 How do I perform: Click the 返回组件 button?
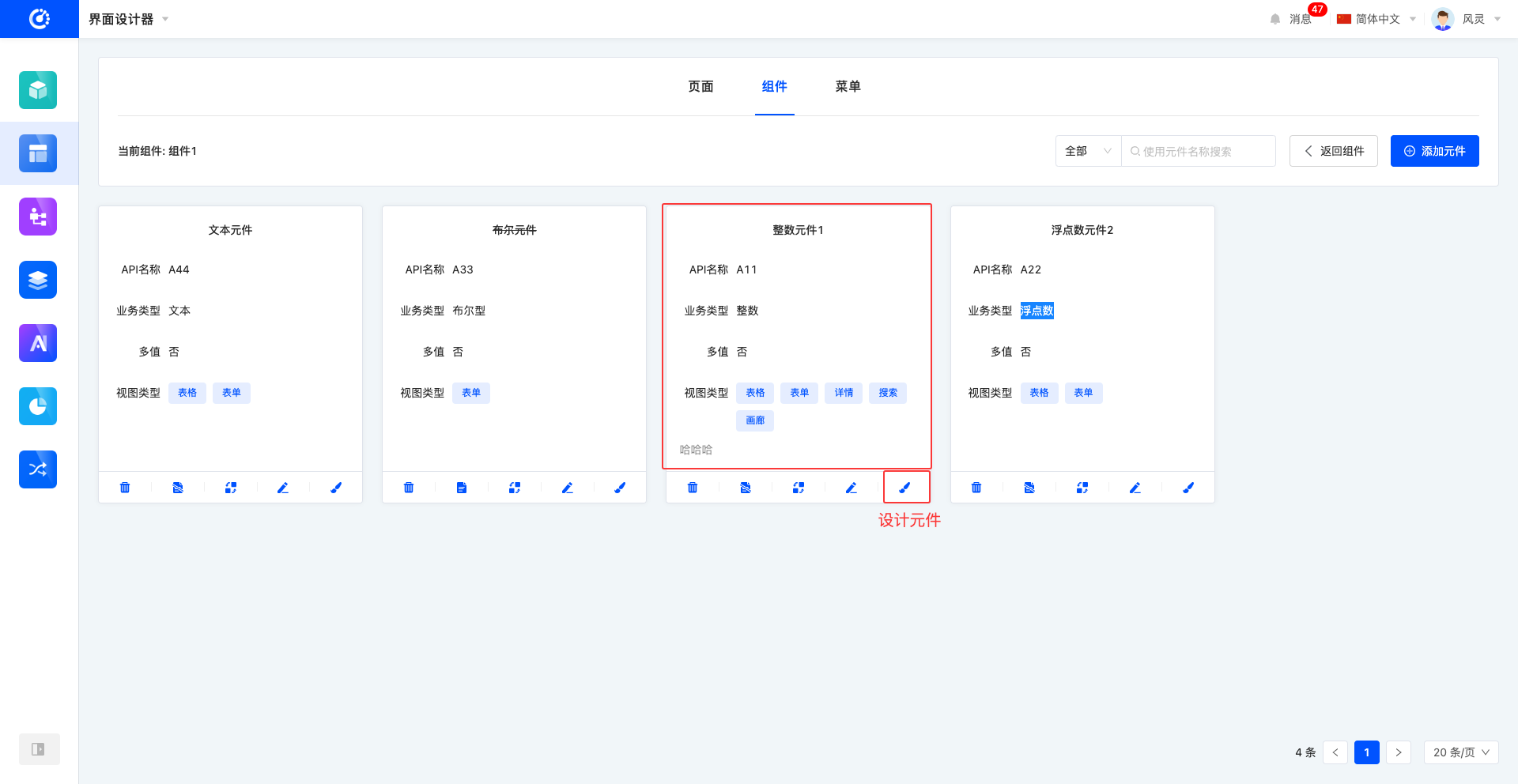pos(1333,151)
